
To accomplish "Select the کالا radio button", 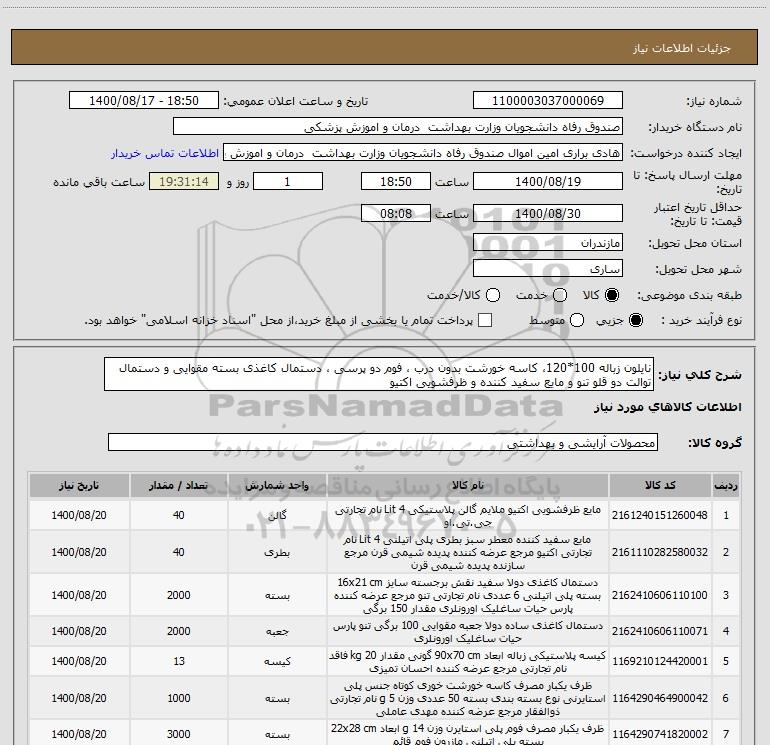I will [612, 295].
